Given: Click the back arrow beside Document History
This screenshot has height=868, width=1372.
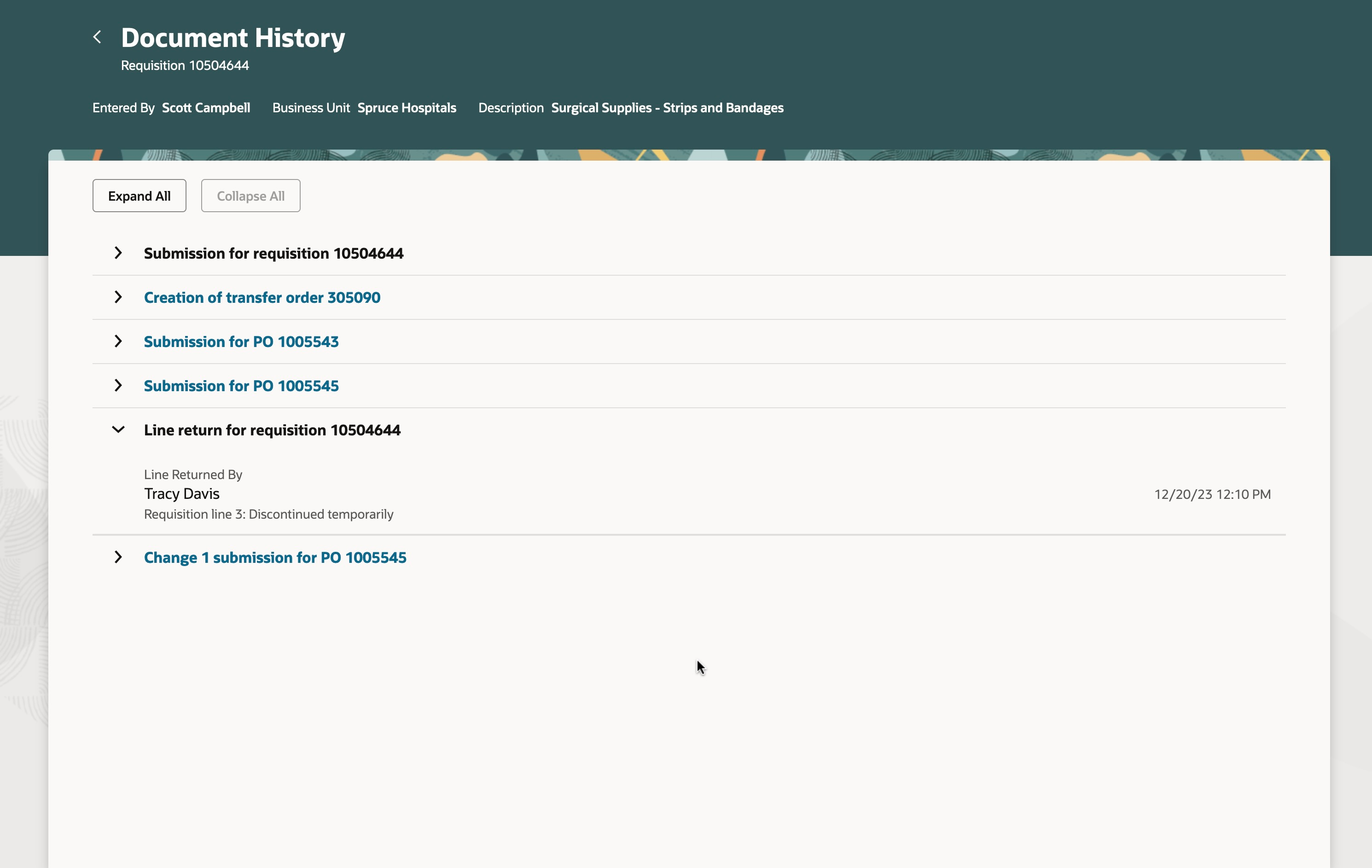Looking at the screenshot, I should (98, 38).
